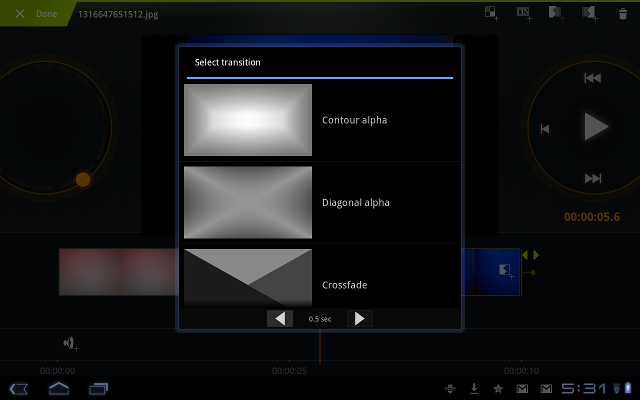Open the download notification icon

pyautogui.click(x=474, y=389)
